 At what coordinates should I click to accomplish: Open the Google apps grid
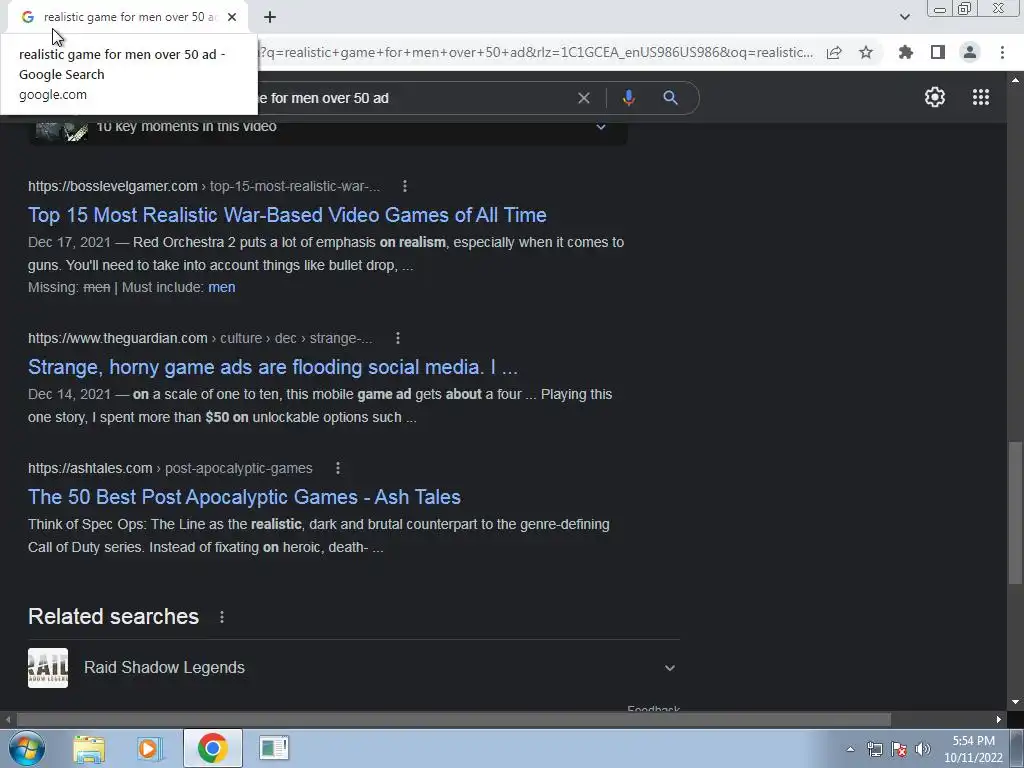point(981,97)
